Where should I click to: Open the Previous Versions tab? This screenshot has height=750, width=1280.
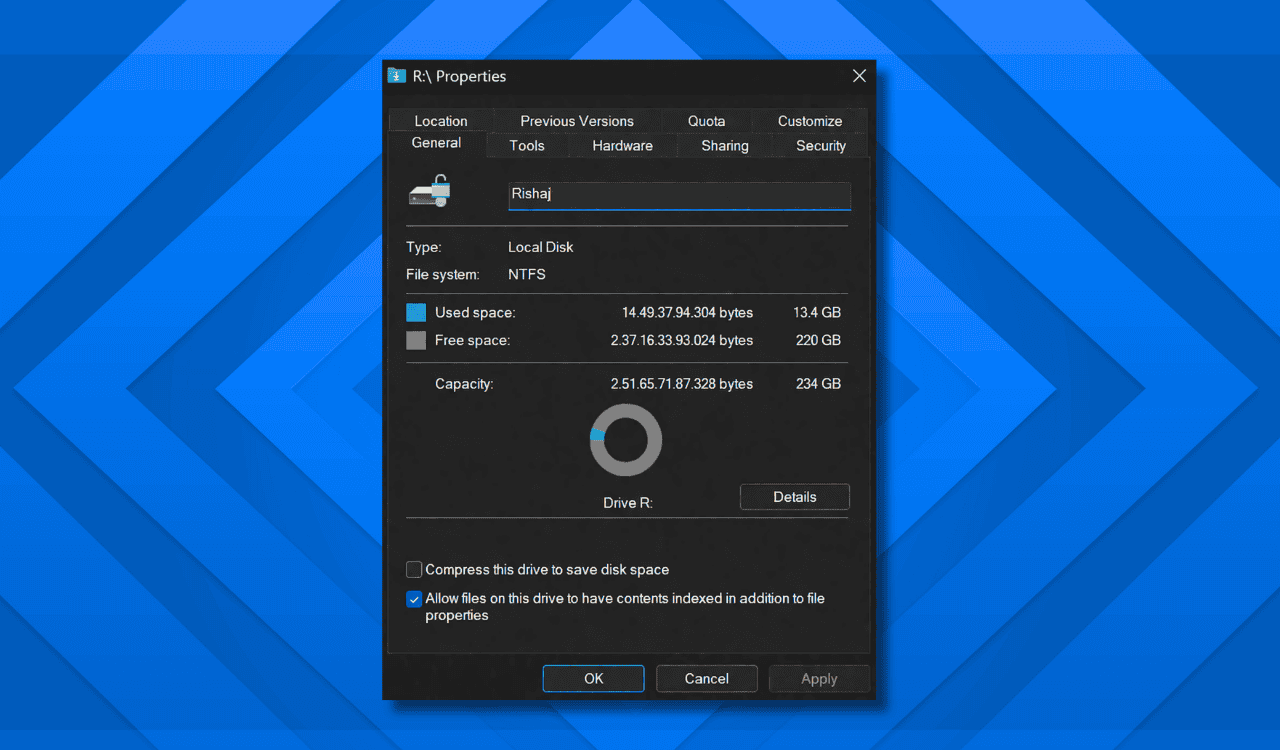(576, 120)
